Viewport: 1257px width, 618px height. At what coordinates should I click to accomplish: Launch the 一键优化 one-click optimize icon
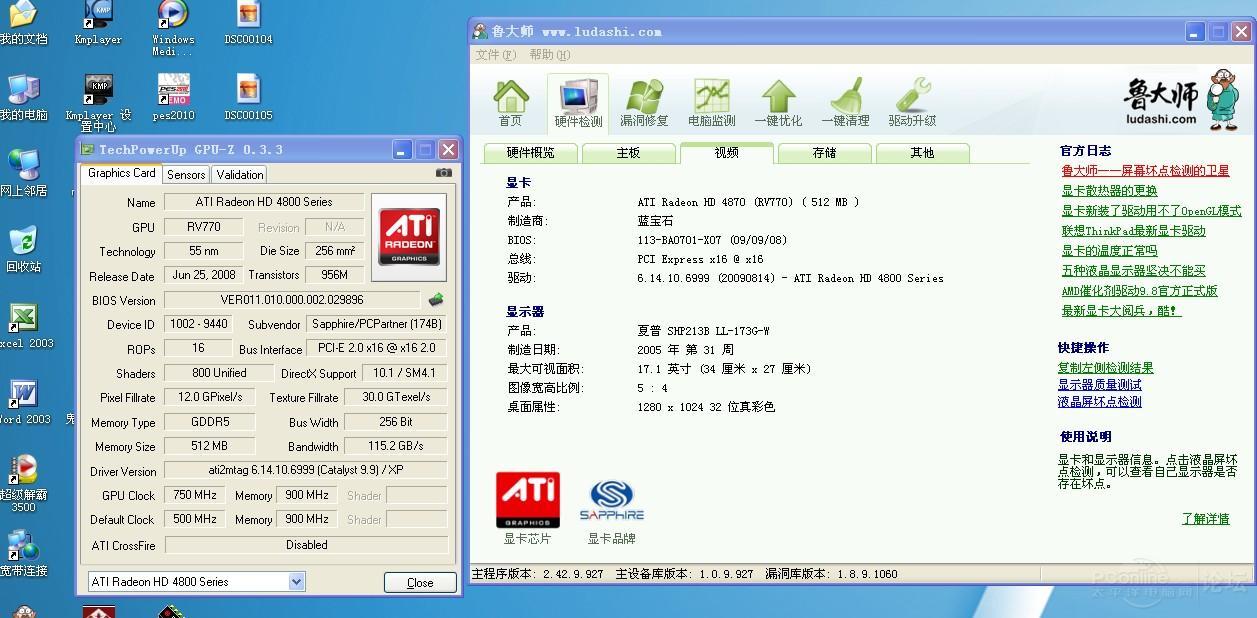[x=778, y=102]
